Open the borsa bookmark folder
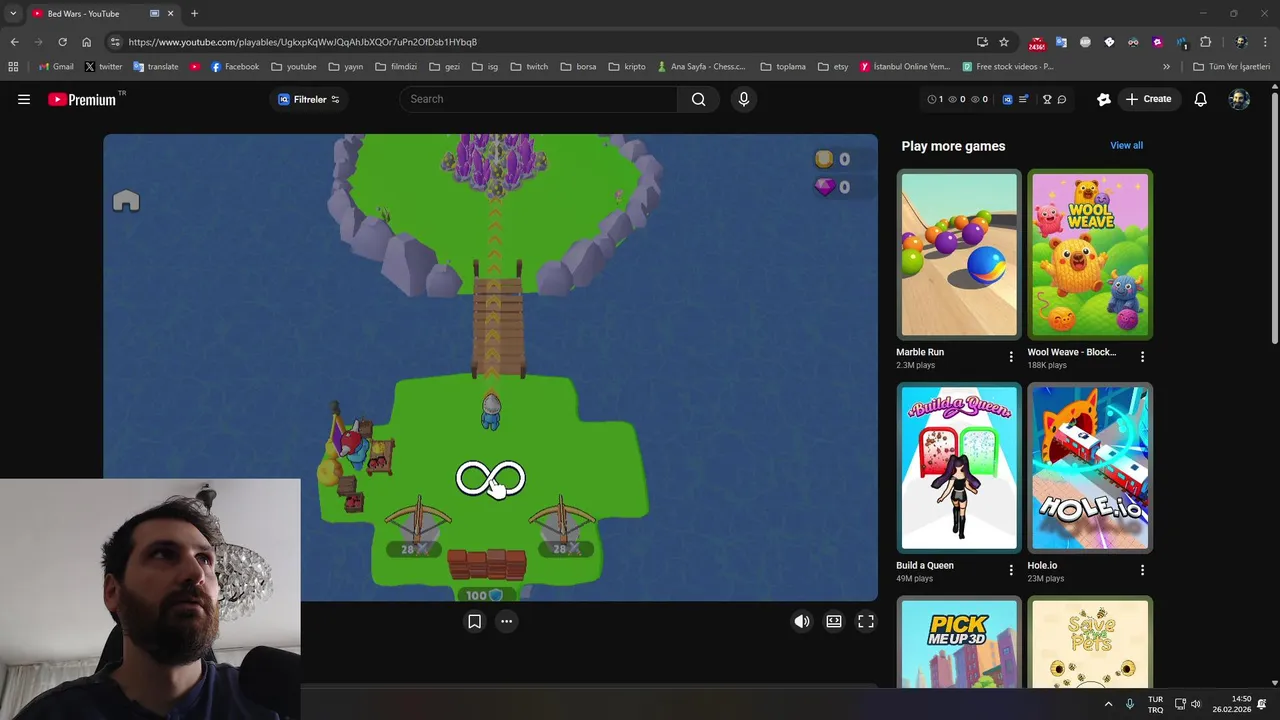Screen dimensions: 1280x720 tap(578, 67)
